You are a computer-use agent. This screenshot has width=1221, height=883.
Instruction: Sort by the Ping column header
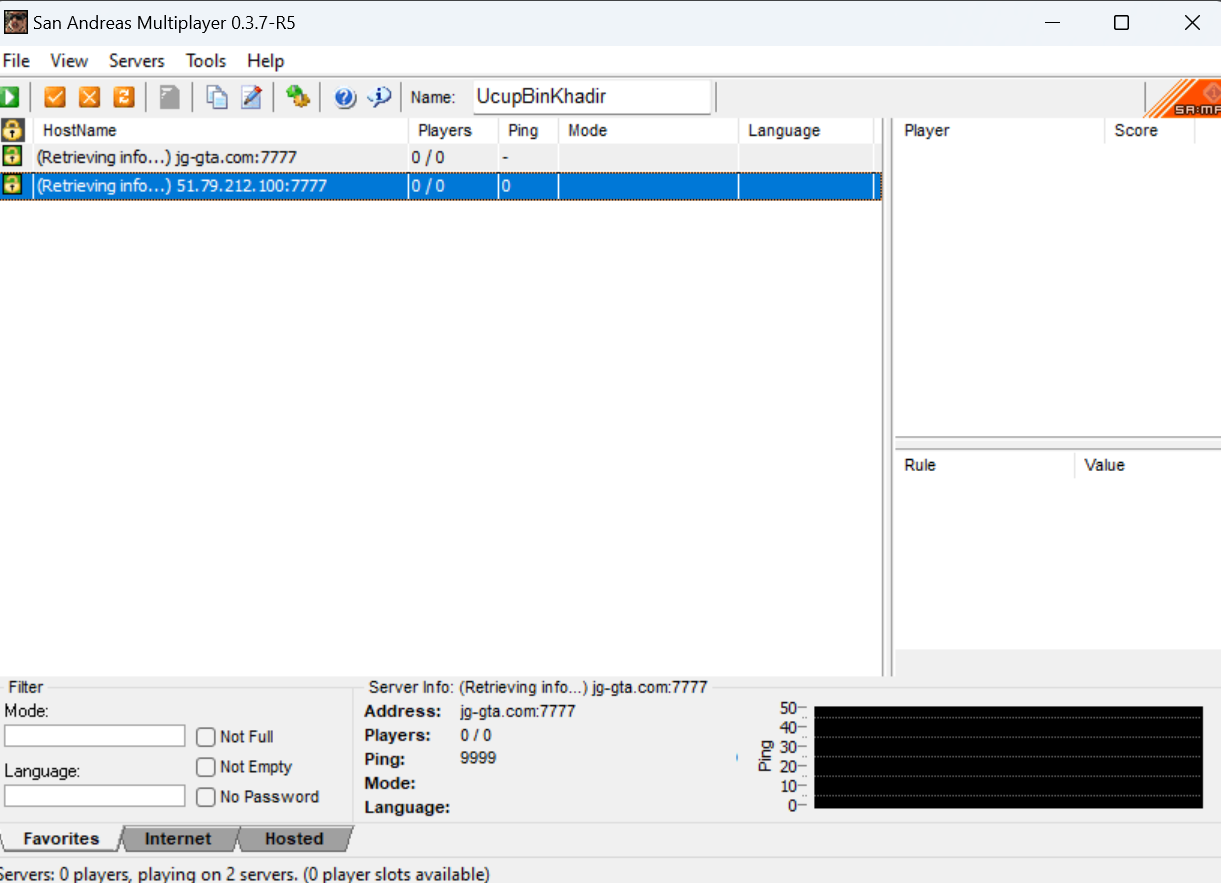[x=528, y=130]
